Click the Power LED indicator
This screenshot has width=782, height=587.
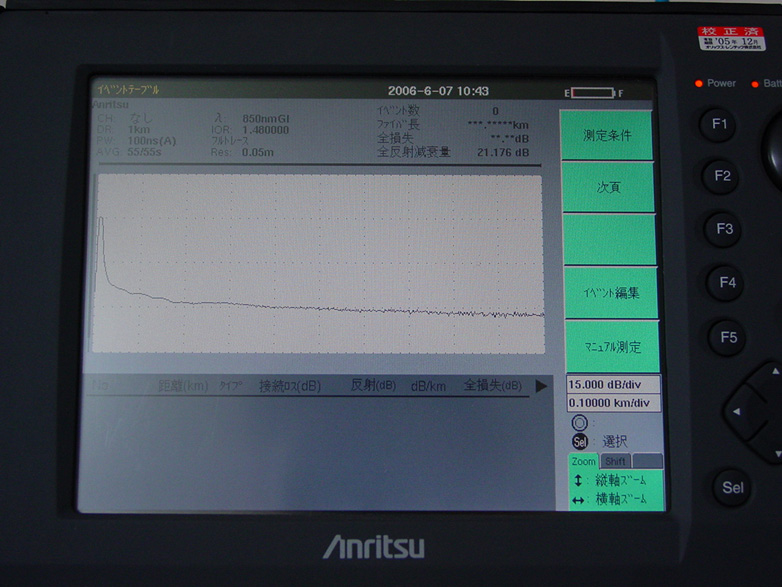tap(699, 83)
